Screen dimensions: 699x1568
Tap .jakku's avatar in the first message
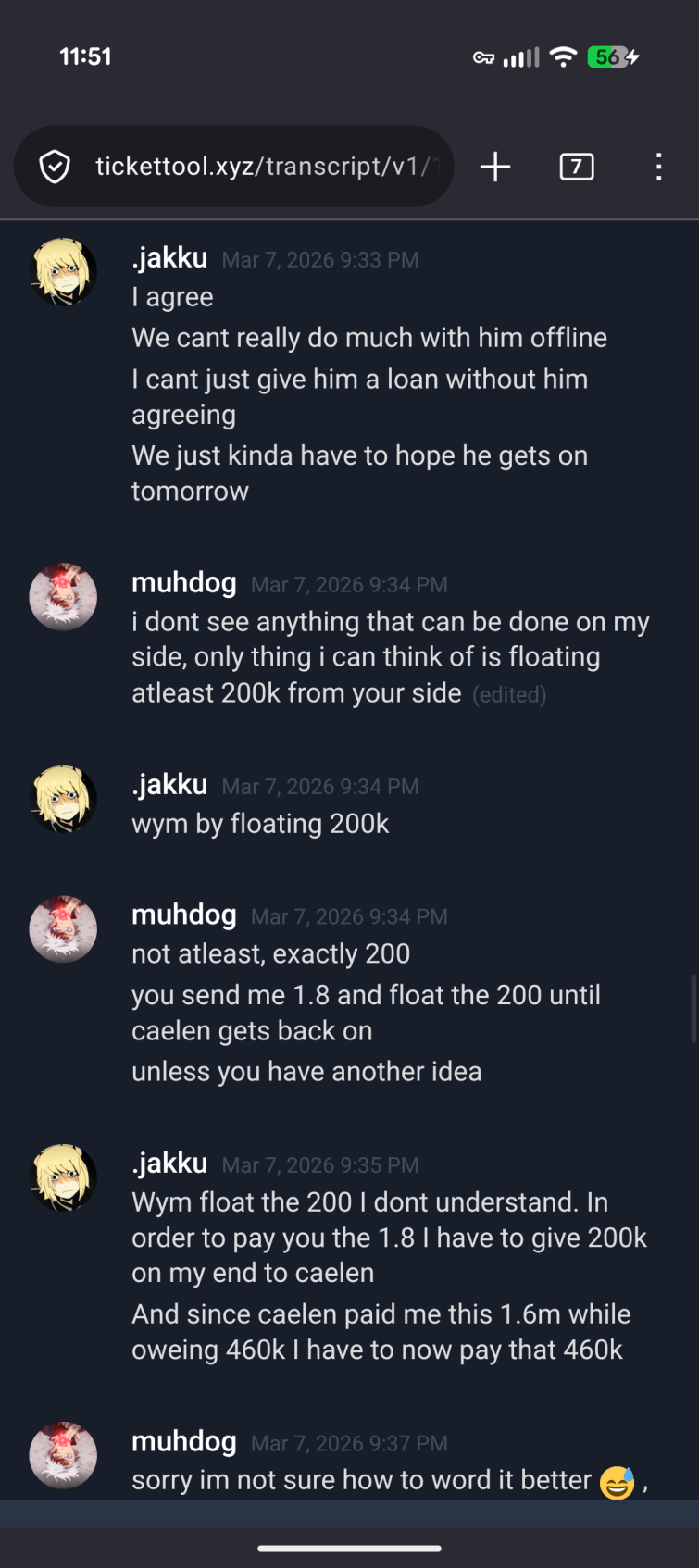[x=63, y=272]
